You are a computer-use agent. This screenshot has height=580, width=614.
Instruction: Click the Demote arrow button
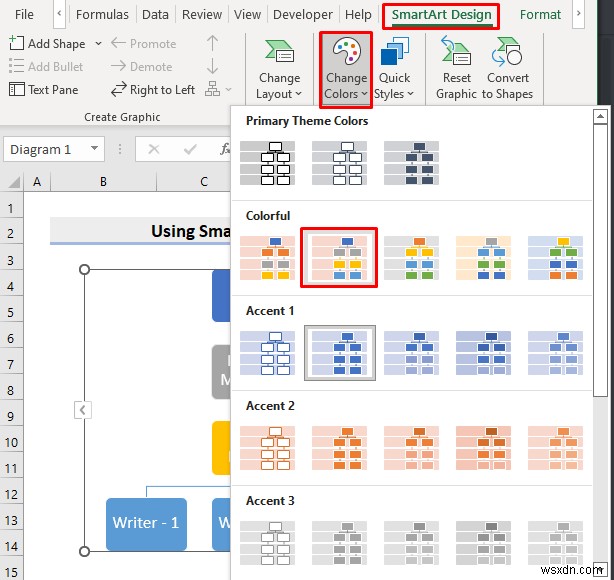(141, 67)
